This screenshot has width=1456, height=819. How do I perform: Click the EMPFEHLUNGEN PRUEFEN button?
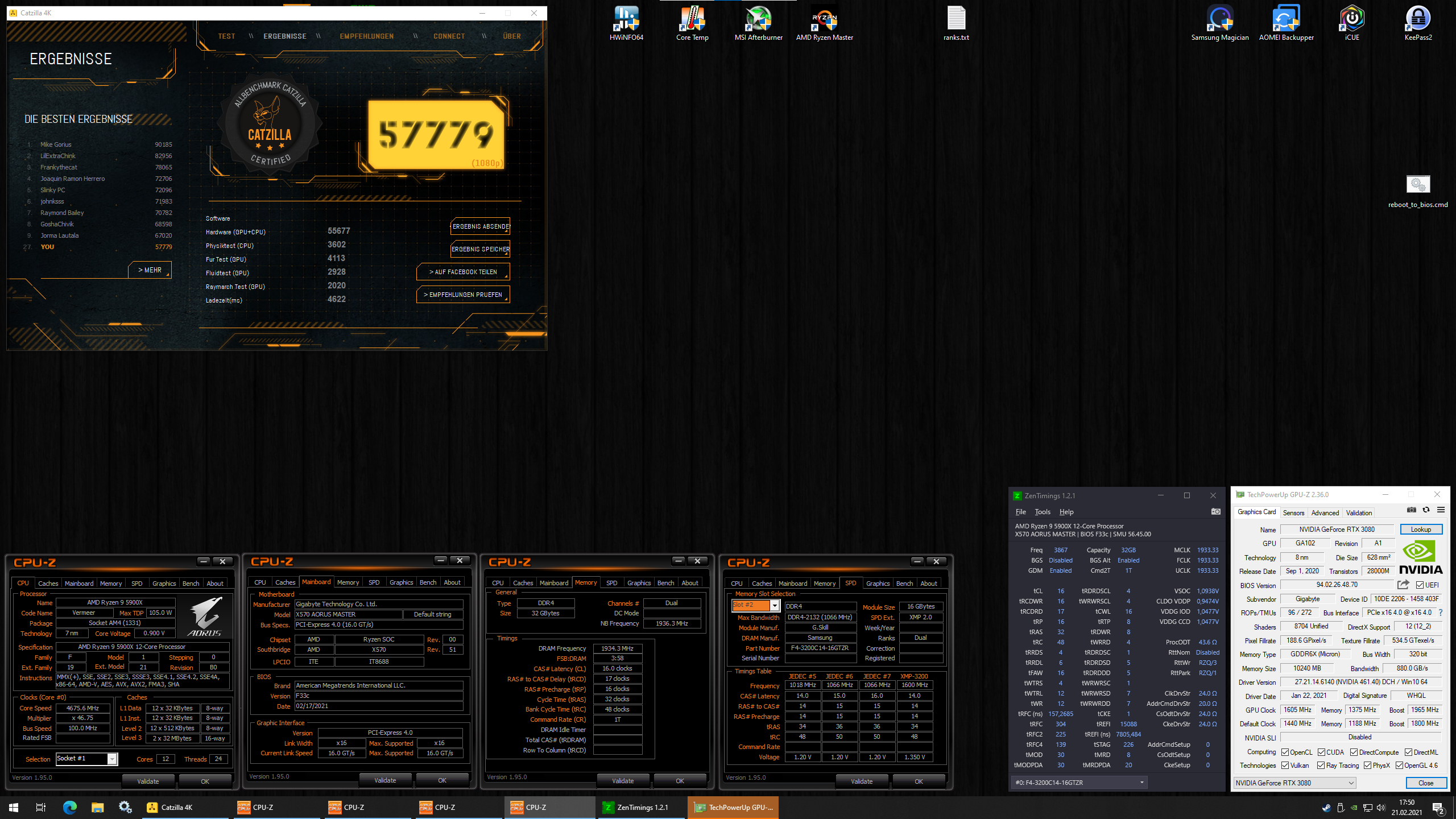click(x=463, y=295)
